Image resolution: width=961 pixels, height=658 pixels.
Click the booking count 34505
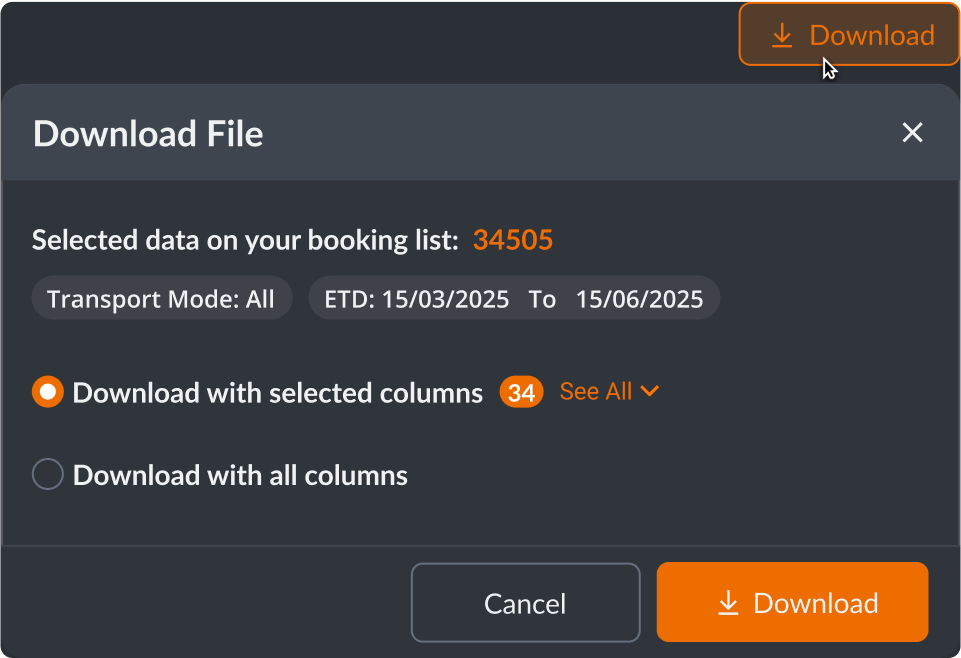point(513,240)
